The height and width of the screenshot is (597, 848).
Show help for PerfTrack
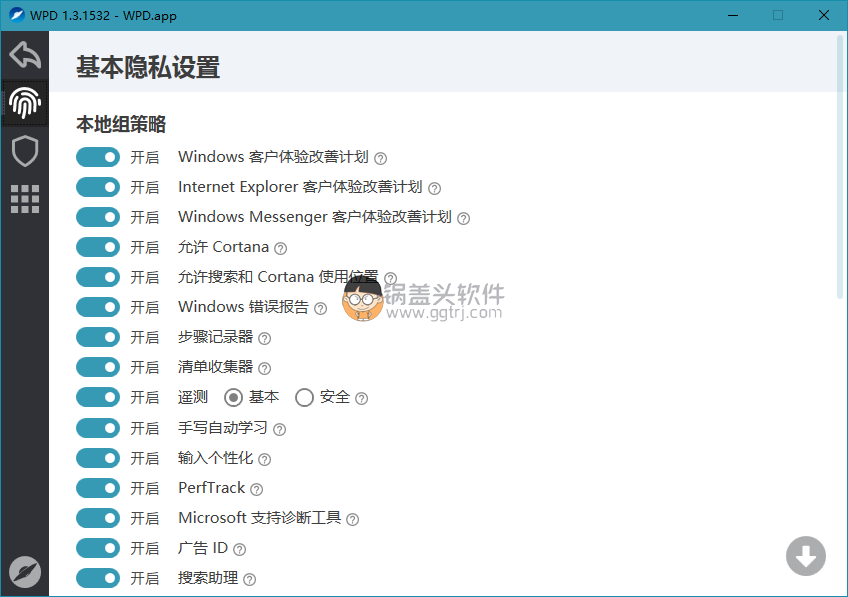click(x=256, y=489)
